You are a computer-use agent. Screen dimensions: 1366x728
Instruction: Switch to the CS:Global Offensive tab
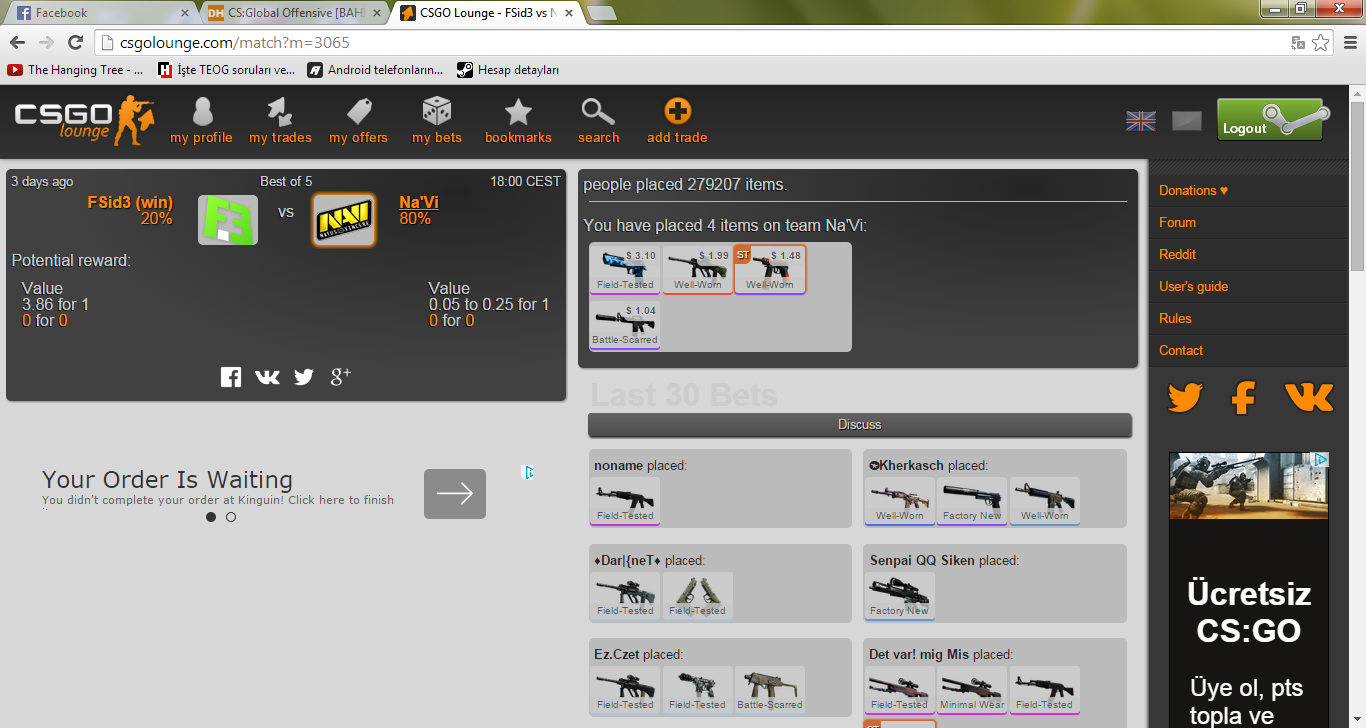(x=293, y=13)
